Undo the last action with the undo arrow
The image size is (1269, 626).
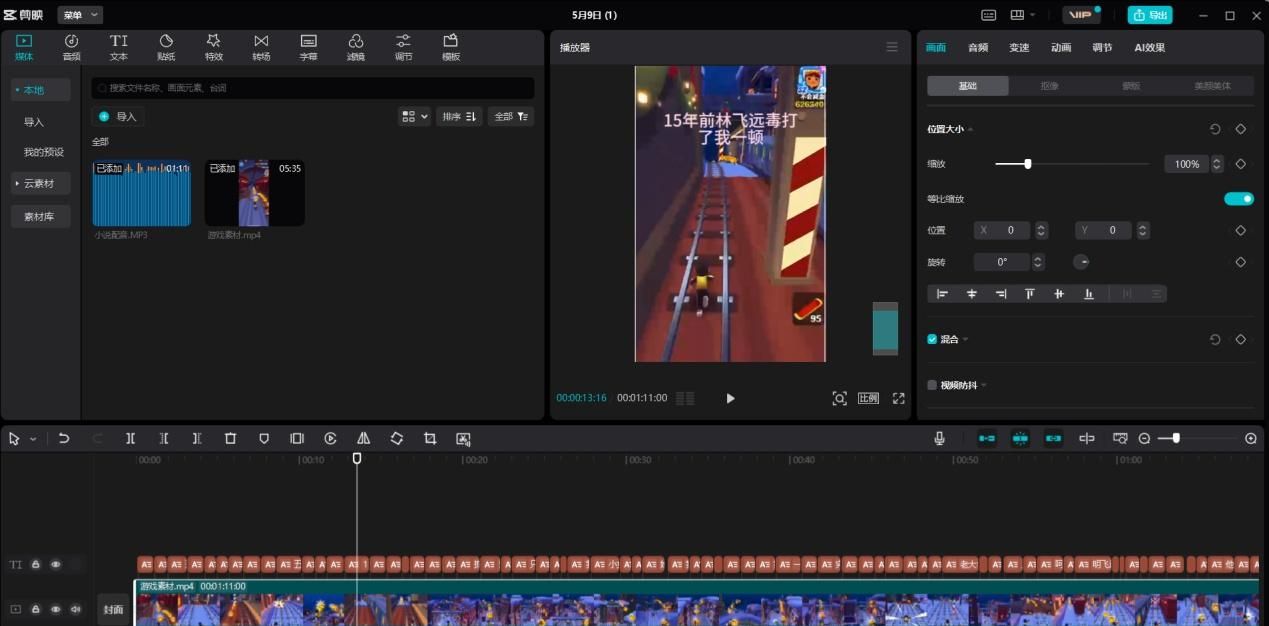coord(64,439)
